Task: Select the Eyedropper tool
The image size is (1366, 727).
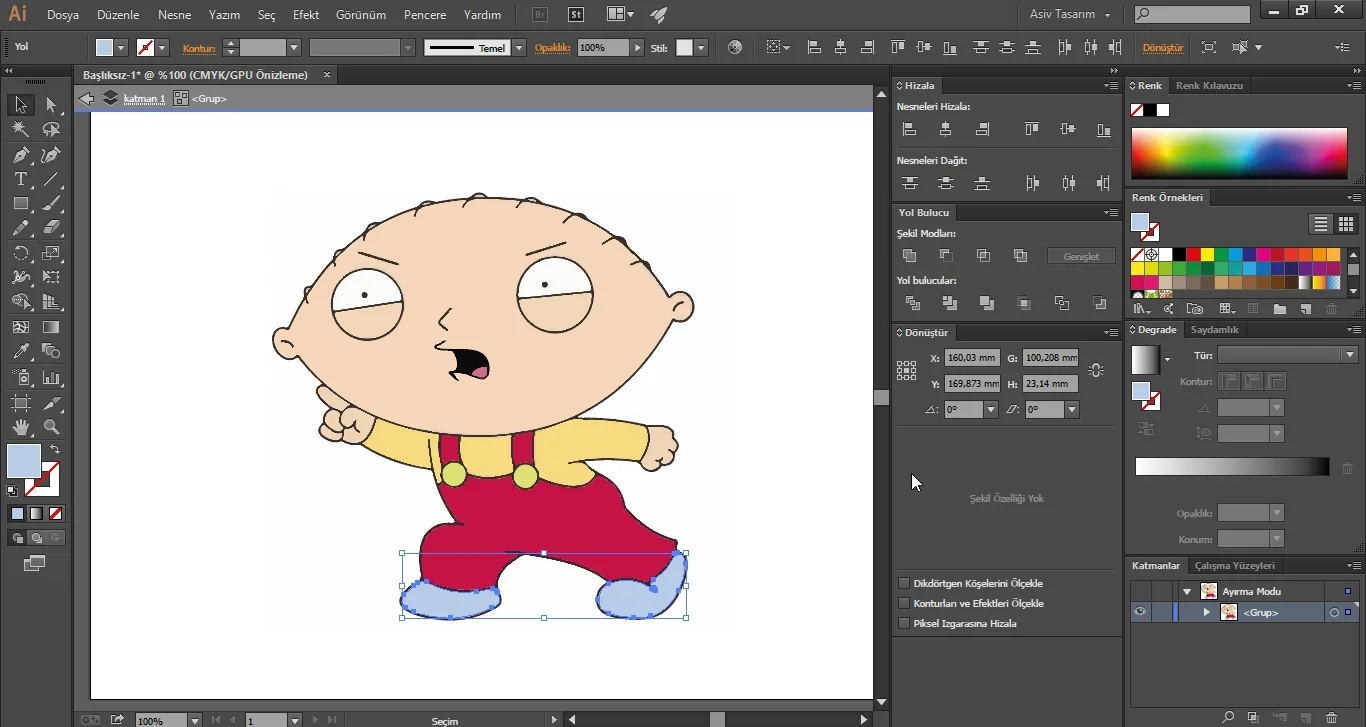Action: pyautogui.click(x=20, y=351)
